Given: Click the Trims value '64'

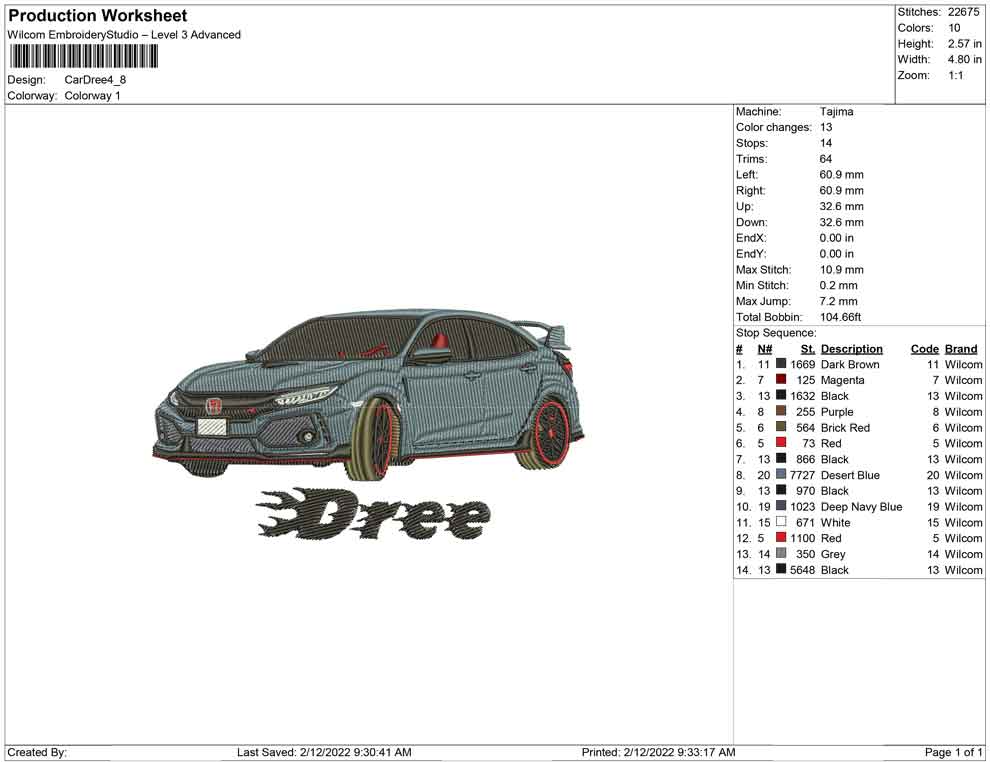Looking at the screenshot, I should [826, 159].
